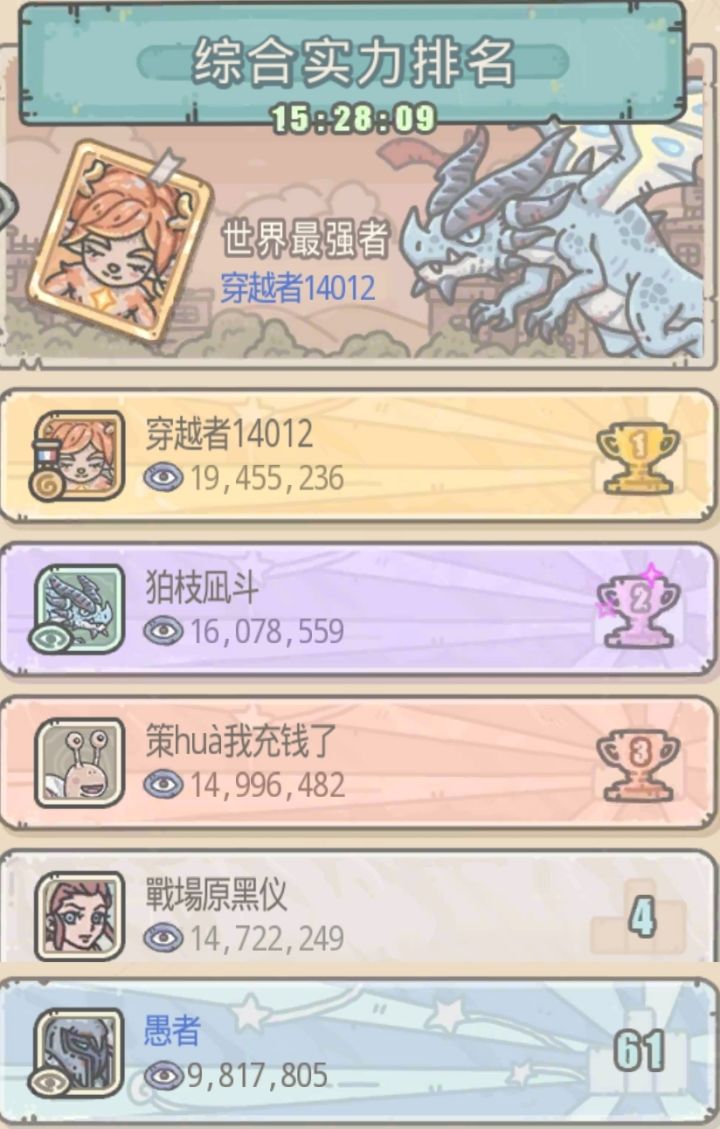The image size is (720, 1129).
Task: Click the pink second-place trophy icon
Action: (x=638, y=609)
